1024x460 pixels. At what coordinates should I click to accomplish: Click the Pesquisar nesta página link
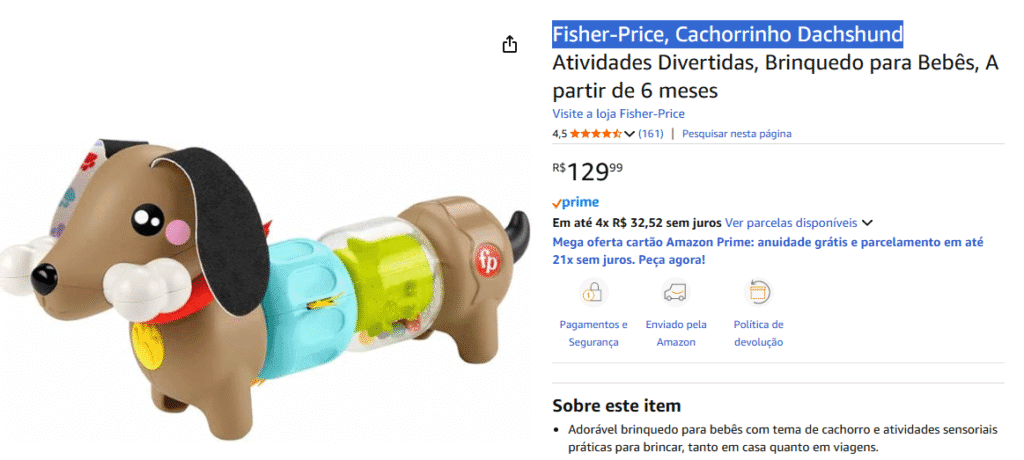pyautogui.click(x=736, y=133)
